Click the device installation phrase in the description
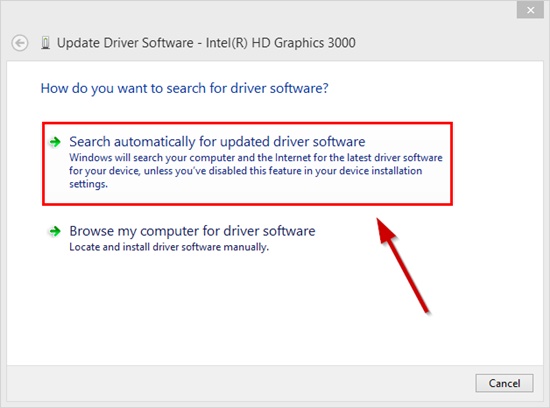This screenshot has width=550, height=408. [364, 171]
